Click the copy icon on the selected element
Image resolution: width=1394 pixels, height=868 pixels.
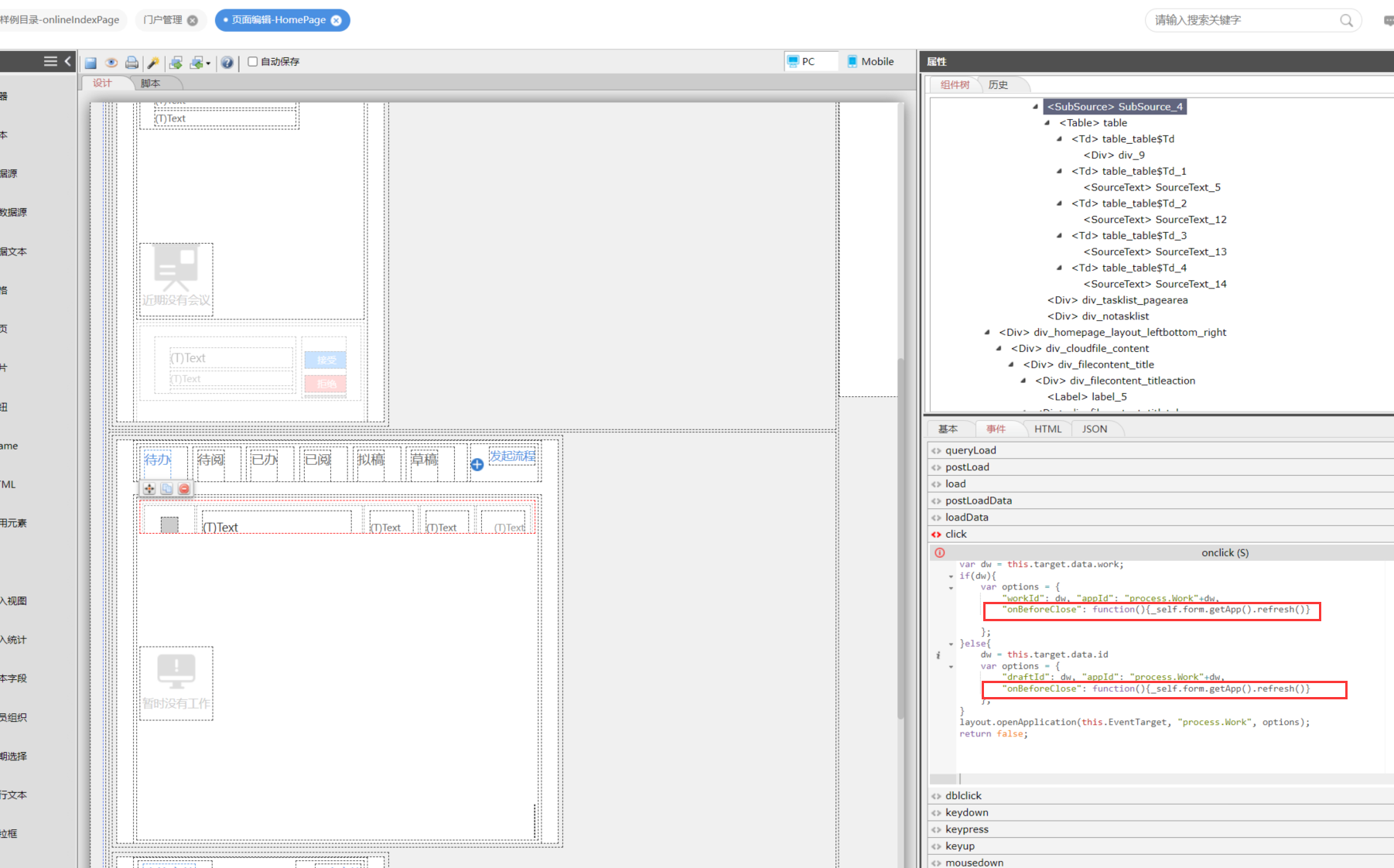pos(166,489)
